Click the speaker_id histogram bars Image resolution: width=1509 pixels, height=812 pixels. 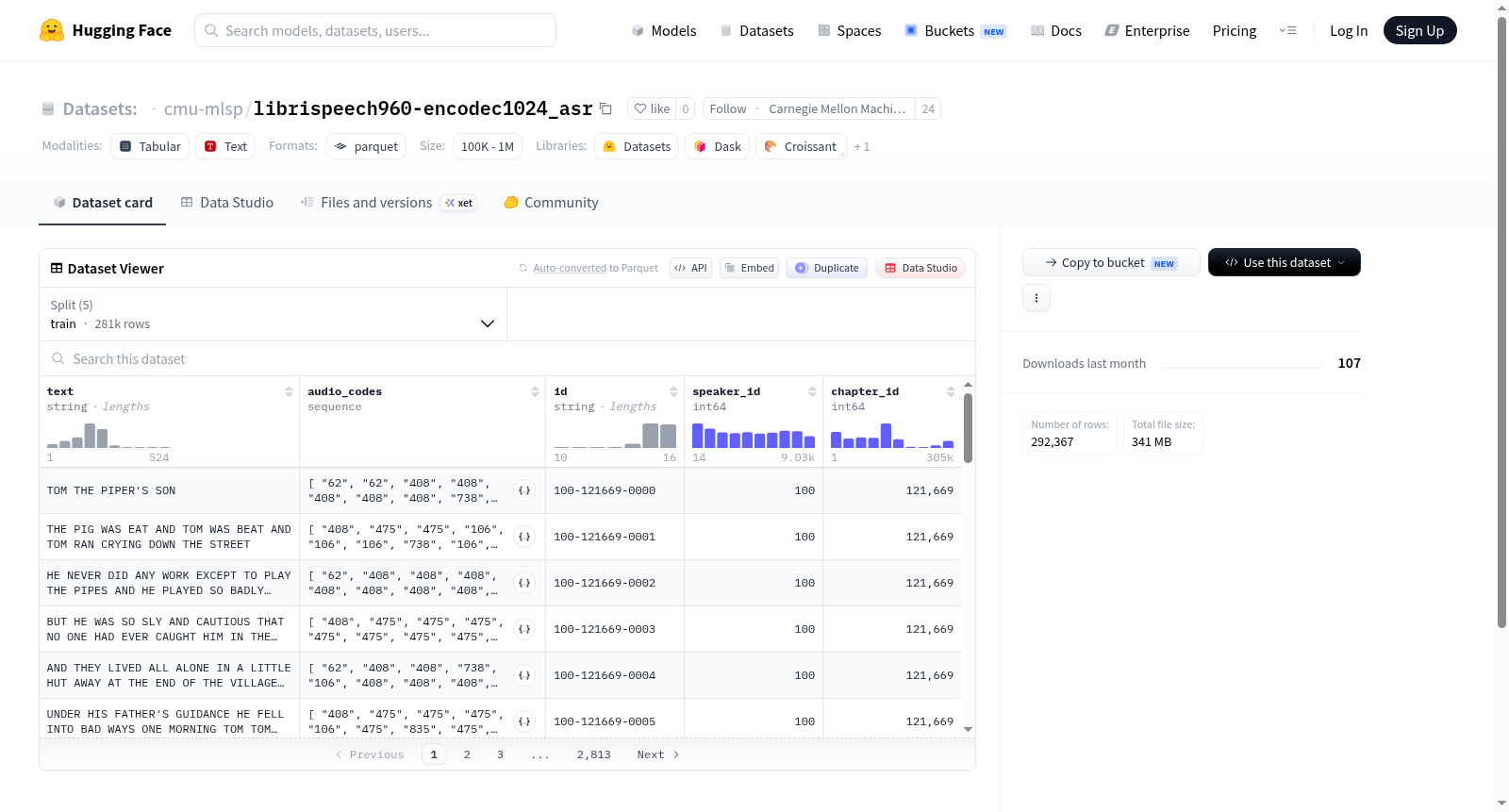pyautogui.click(x=754, y=436)
